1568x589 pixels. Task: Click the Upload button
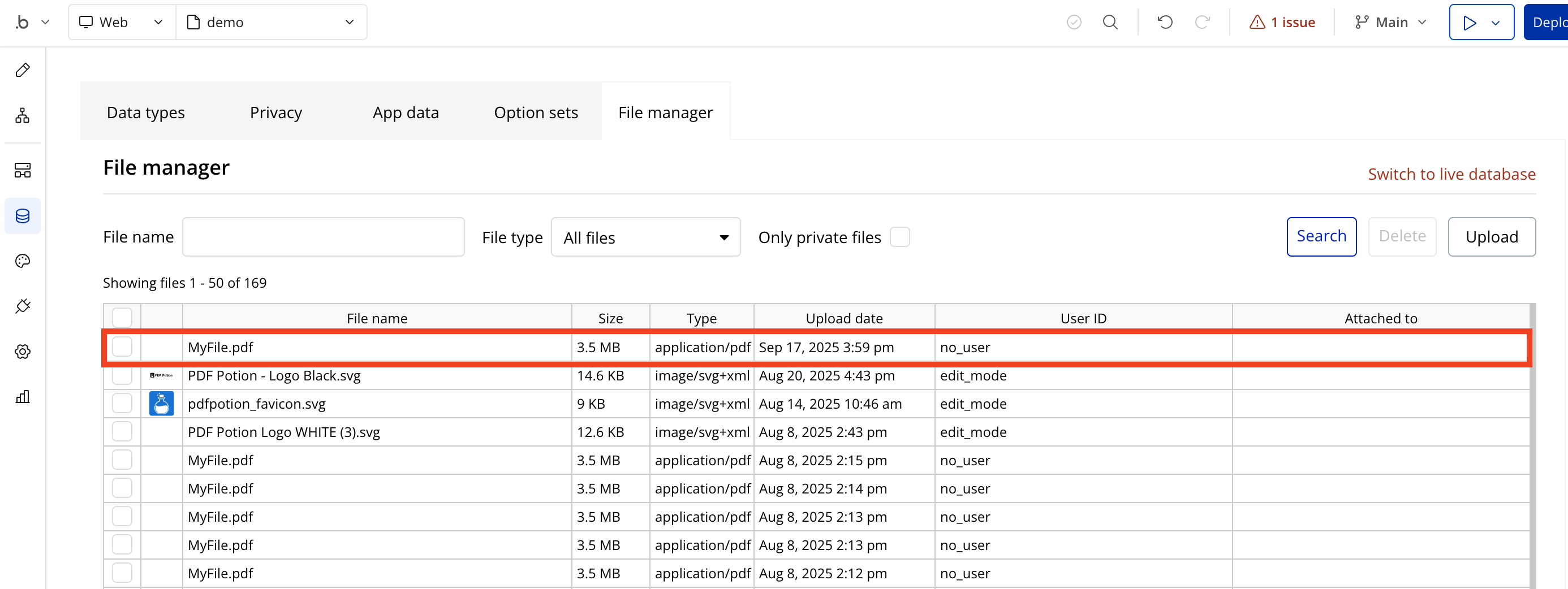[1491, 237]
